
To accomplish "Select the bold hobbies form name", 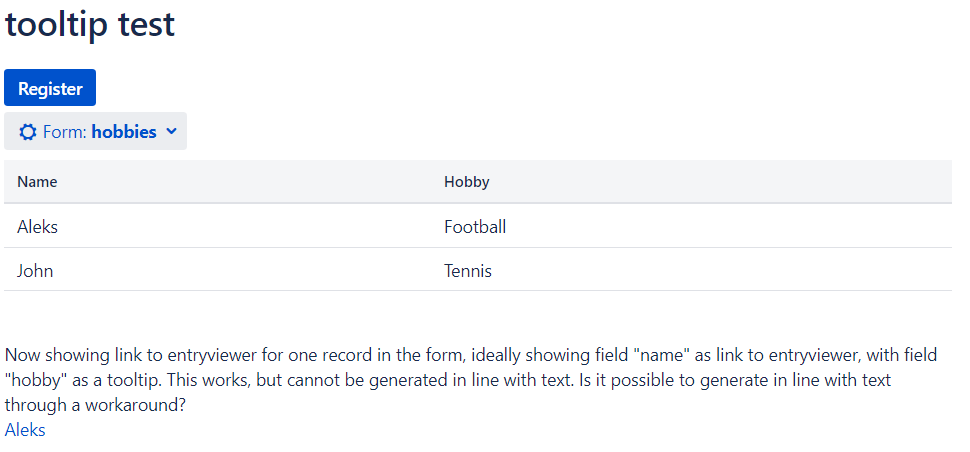I will click(124, 132).
